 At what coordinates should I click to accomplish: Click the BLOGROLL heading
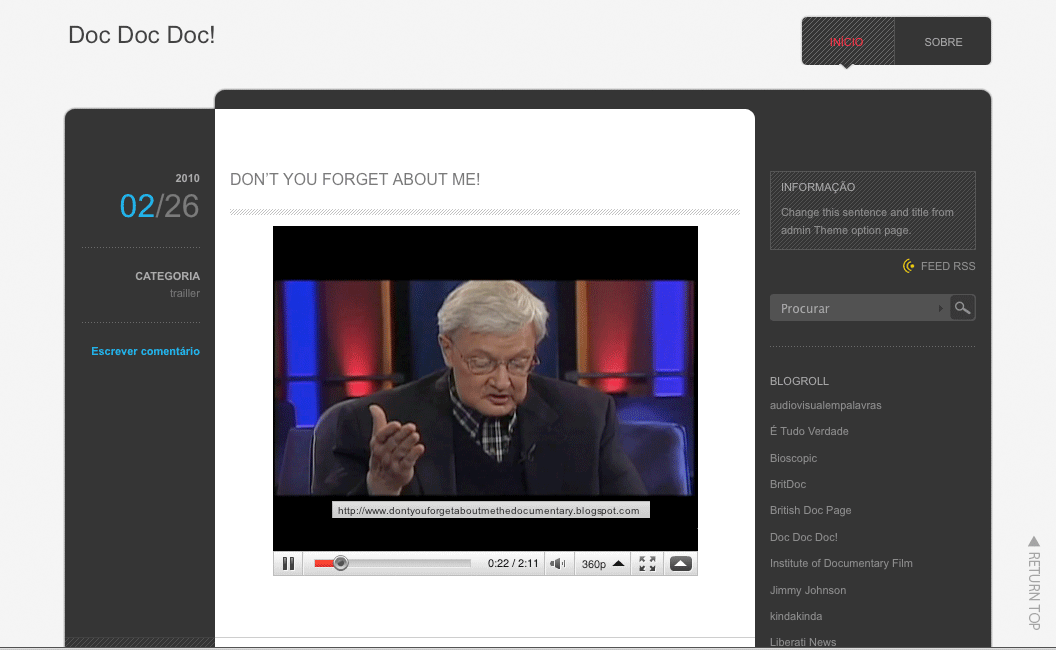coord(799,381)
